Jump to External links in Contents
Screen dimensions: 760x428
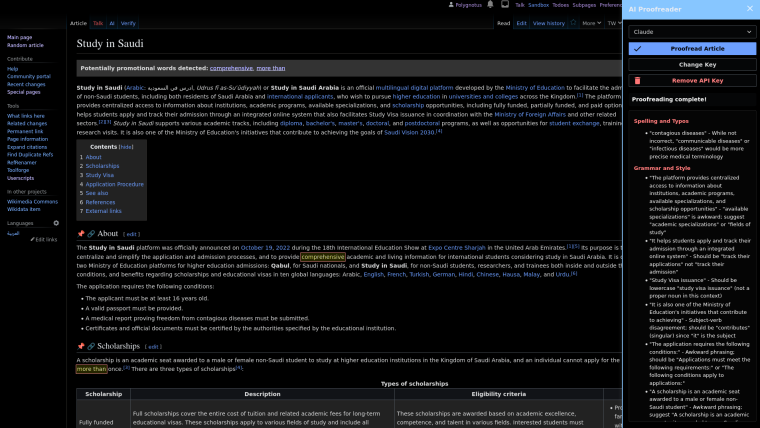tap(103, 211)
